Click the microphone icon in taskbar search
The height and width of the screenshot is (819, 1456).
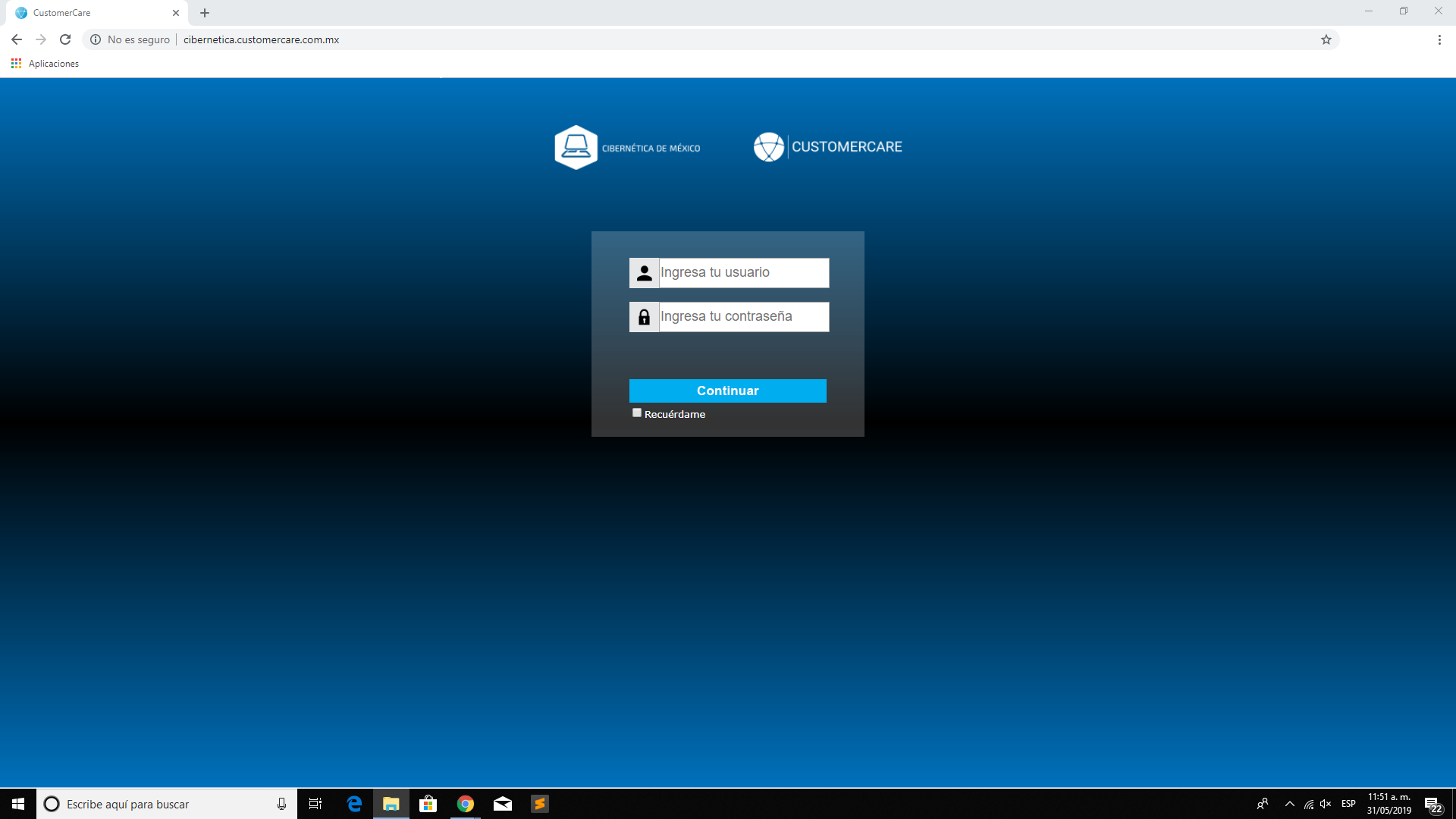click(281, 804)
